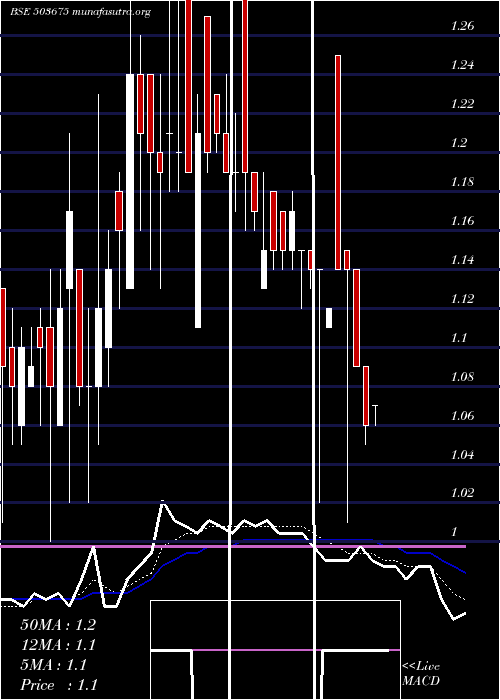The image size is (500, 700).
Task: Click the 1.2 price axis label
Action: [459, 143]
